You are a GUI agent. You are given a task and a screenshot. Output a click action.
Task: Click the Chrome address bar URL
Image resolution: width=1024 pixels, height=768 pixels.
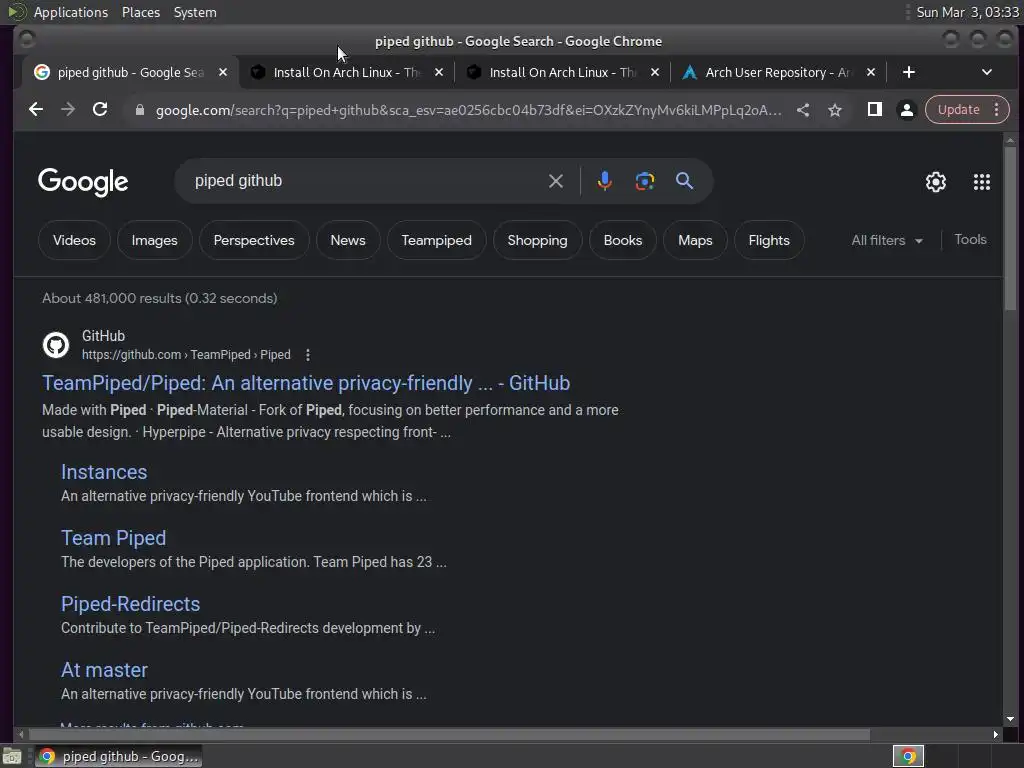click(468, 110)
